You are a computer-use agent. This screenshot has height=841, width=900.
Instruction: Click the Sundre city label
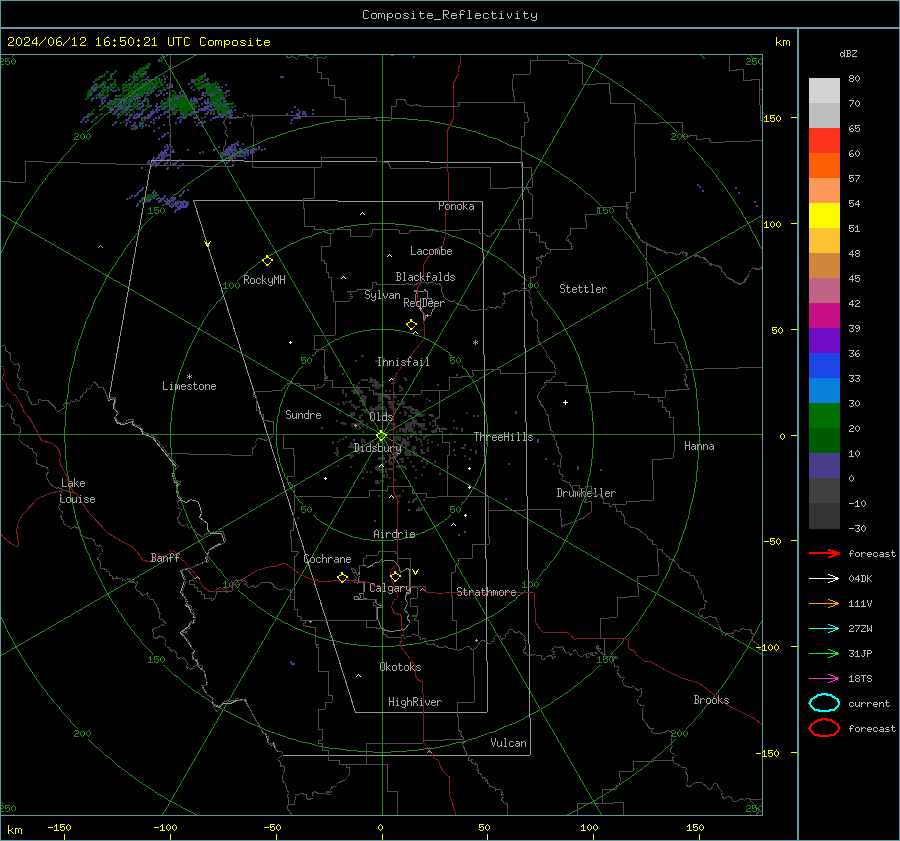(303, 415)
